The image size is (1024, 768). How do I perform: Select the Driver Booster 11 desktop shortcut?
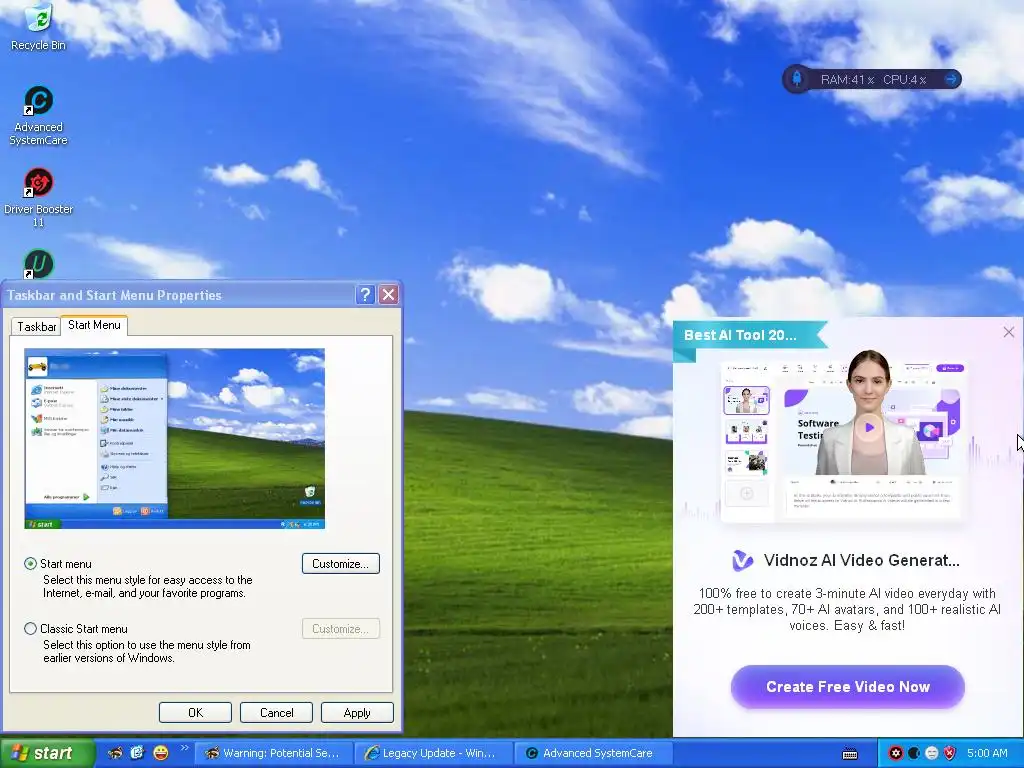pyautogui.click(x=39, y=198)
